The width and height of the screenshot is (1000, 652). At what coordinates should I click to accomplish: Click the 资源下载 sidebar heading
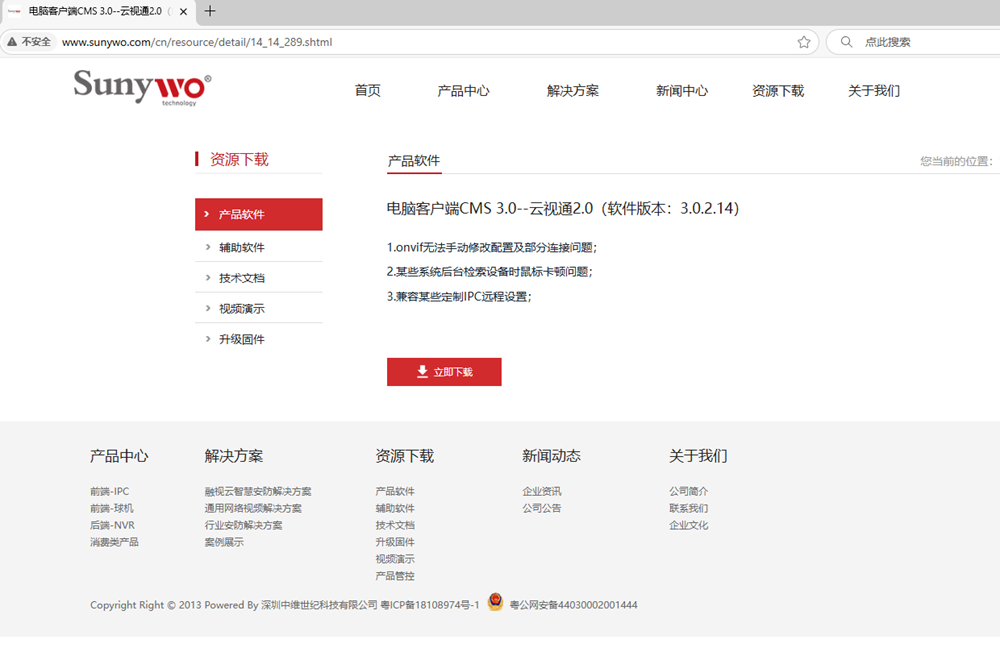[239, 159]
